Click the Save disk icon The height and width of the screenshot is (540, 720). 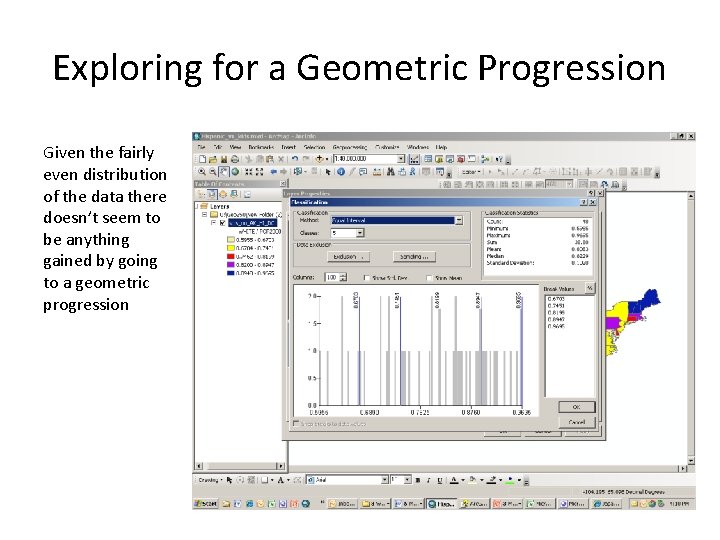pos(224,159)
